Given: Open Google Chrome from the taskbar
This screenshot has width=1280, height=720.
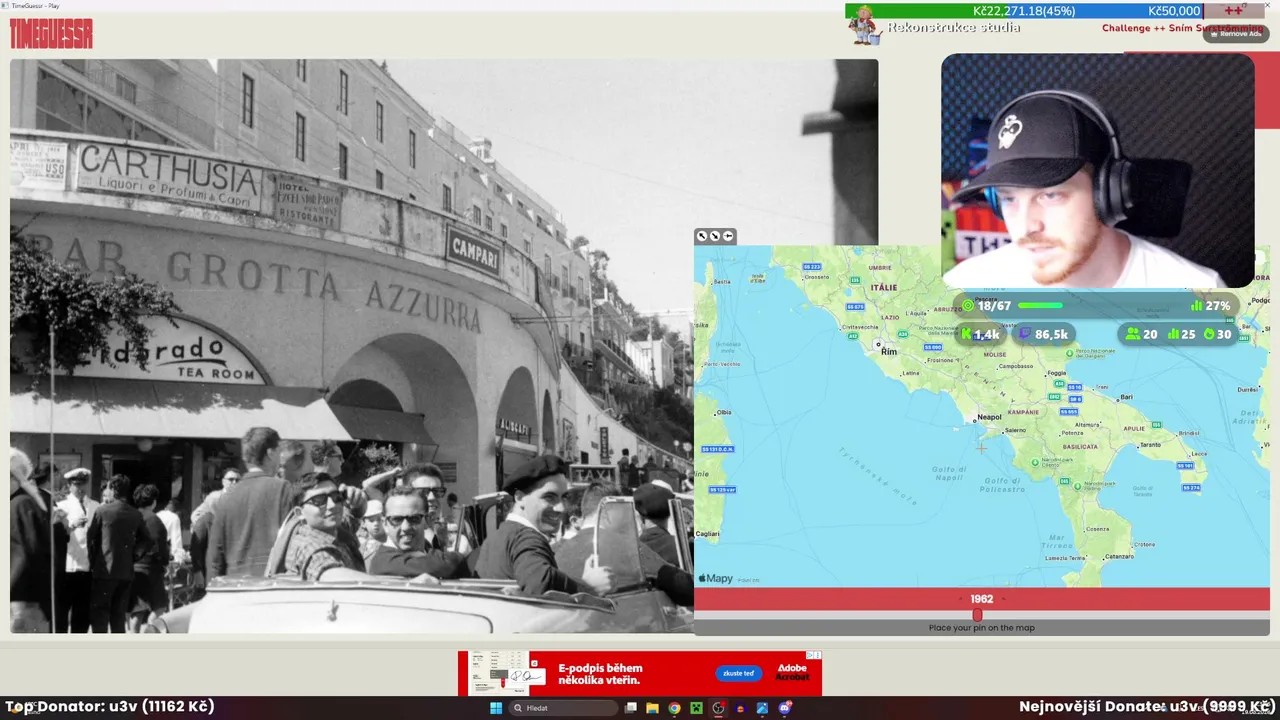Looking at the screenshot, I should coord(674,708).
